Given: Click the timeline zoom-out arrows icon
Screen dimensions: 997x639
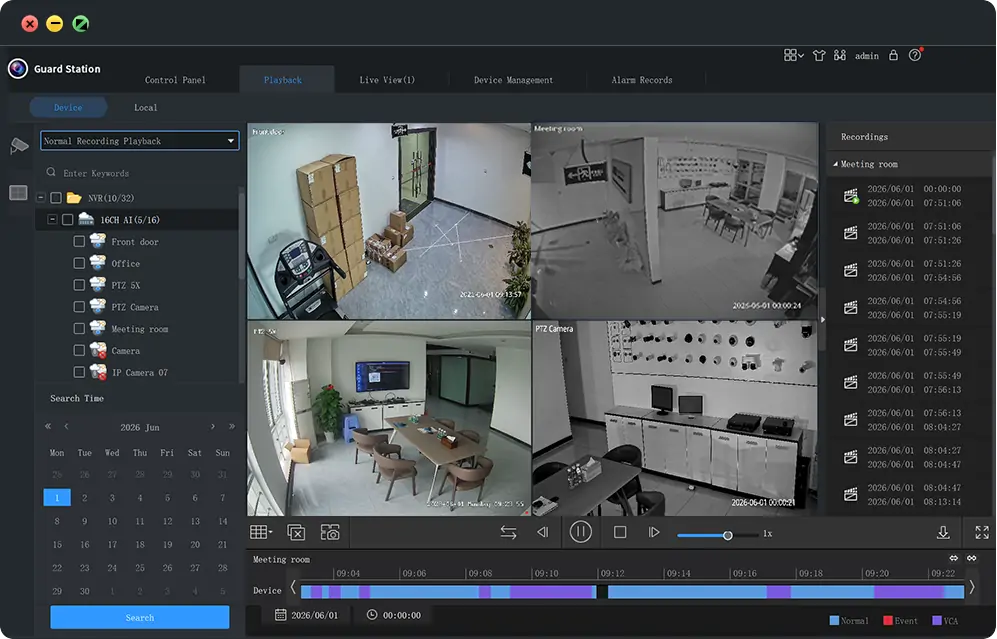Looking at the screenshot, I should click(x=954, y=558).
